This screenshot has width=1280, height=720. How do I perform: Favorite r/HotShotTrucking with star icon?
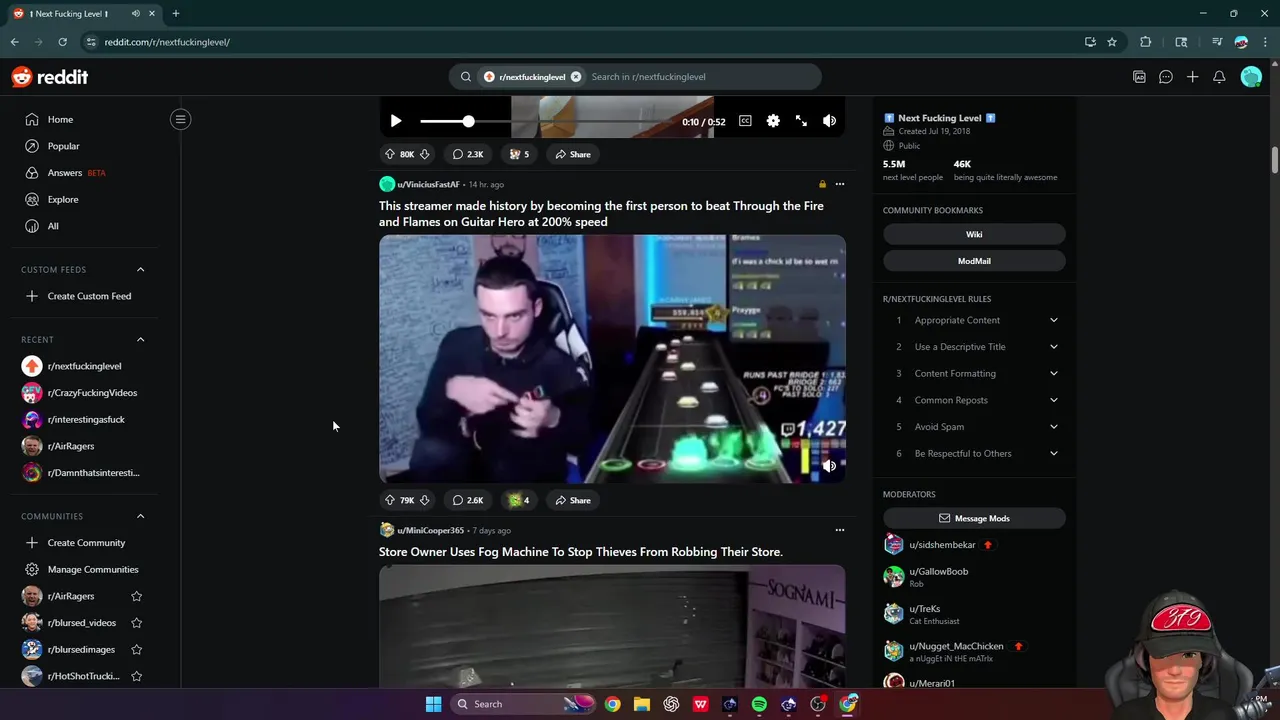pyautogui.click(x=137, y=676)
